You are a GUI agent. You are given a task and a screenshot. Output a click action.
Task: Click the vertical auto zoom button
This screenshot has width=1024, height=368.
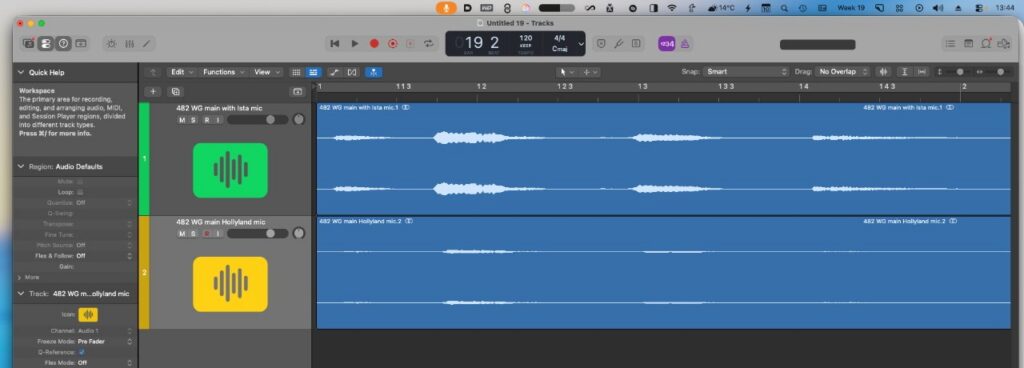[x=904, y=72]
